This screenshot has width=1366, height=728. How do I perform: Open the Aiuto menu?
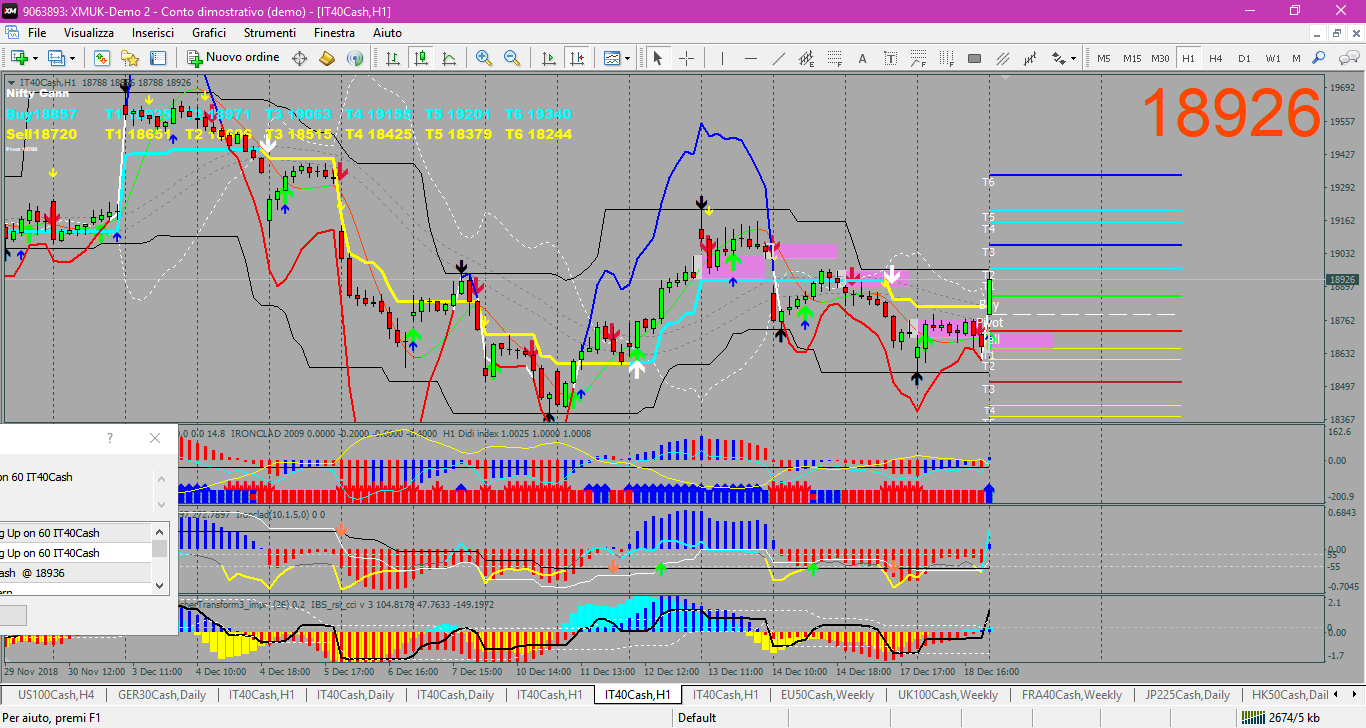pos(387,33)
